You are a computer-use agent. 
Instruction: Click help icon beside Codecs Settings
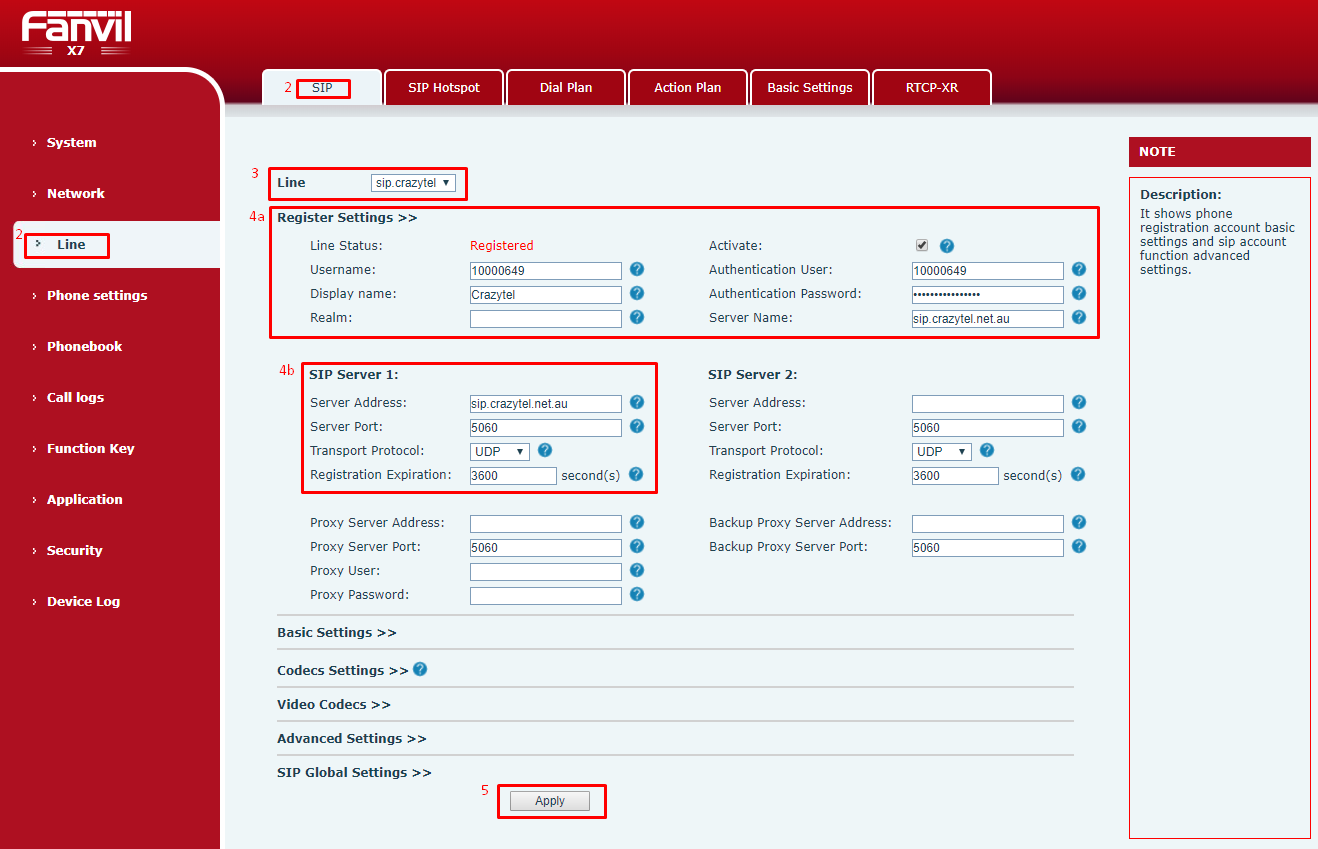coord(420,670)
